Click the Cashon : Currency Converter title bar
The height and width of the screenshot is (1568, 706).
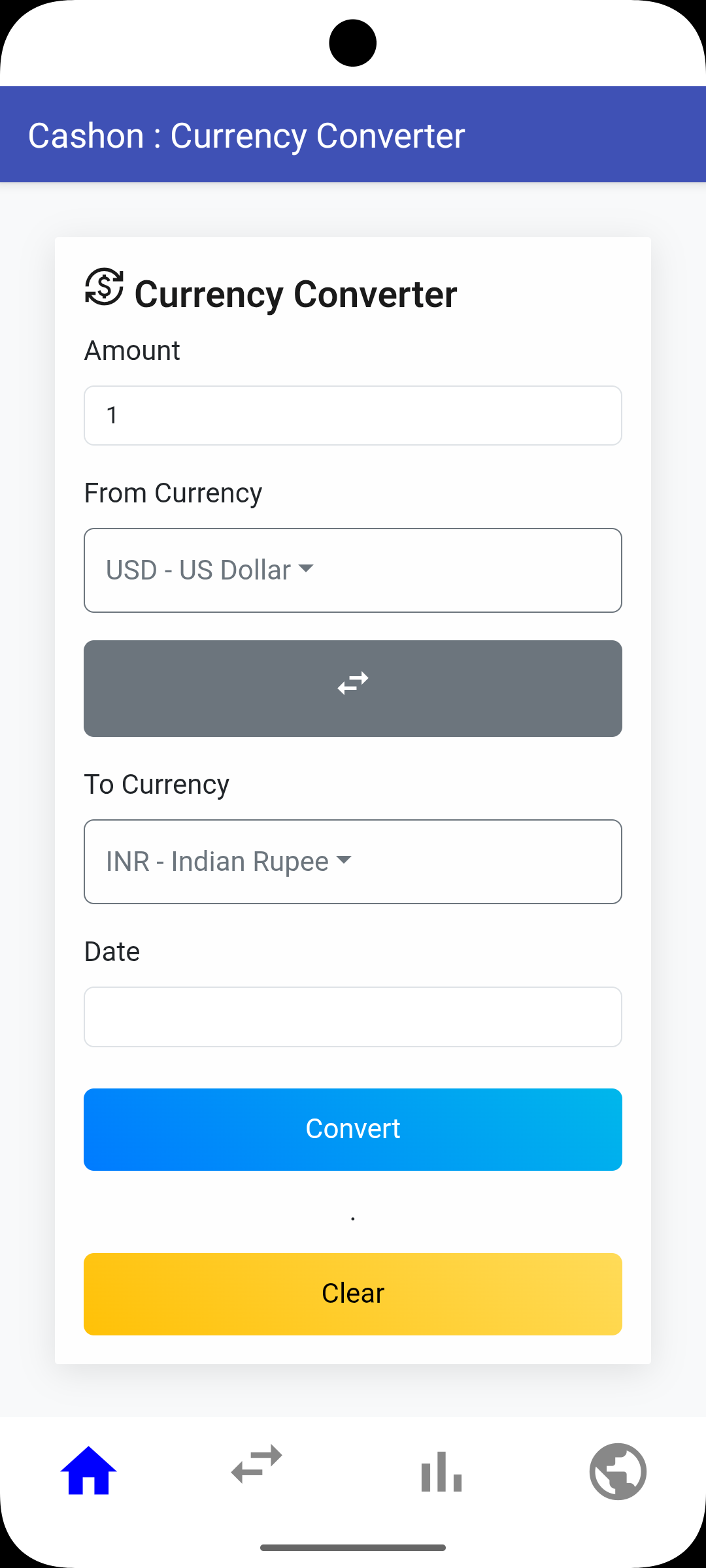click(x=246, y=135)
